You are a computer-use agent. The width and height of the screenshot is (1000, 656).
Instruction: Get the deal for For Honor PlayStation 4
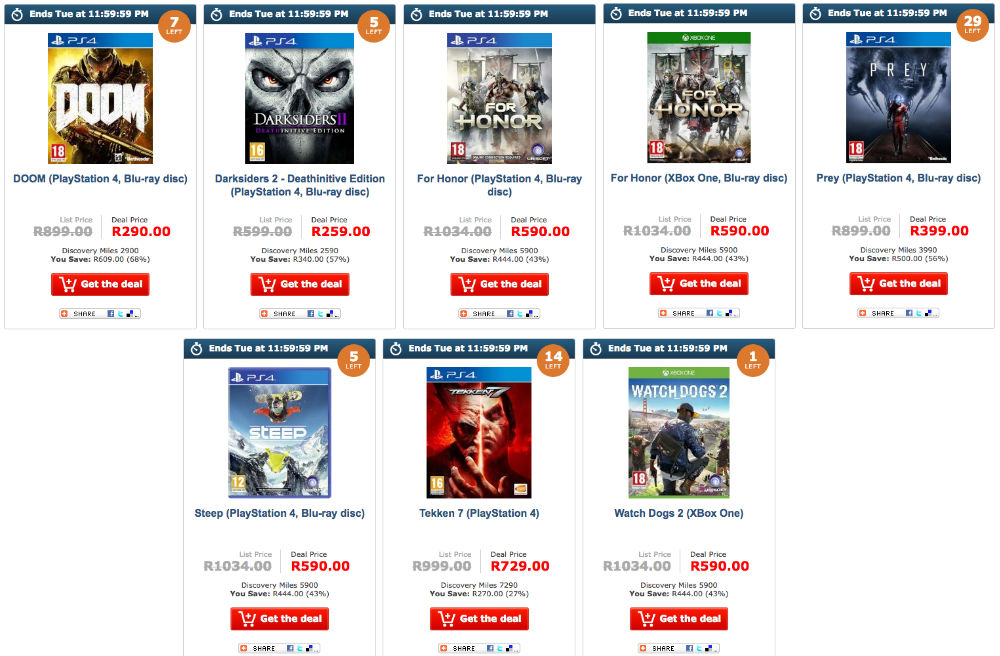(499, 284)
